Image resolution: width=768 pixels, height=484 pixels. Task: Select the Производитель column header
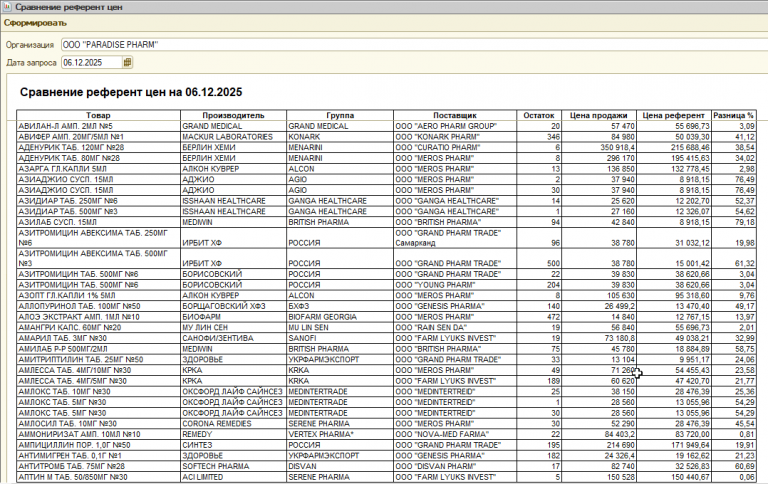pos(233,116)
